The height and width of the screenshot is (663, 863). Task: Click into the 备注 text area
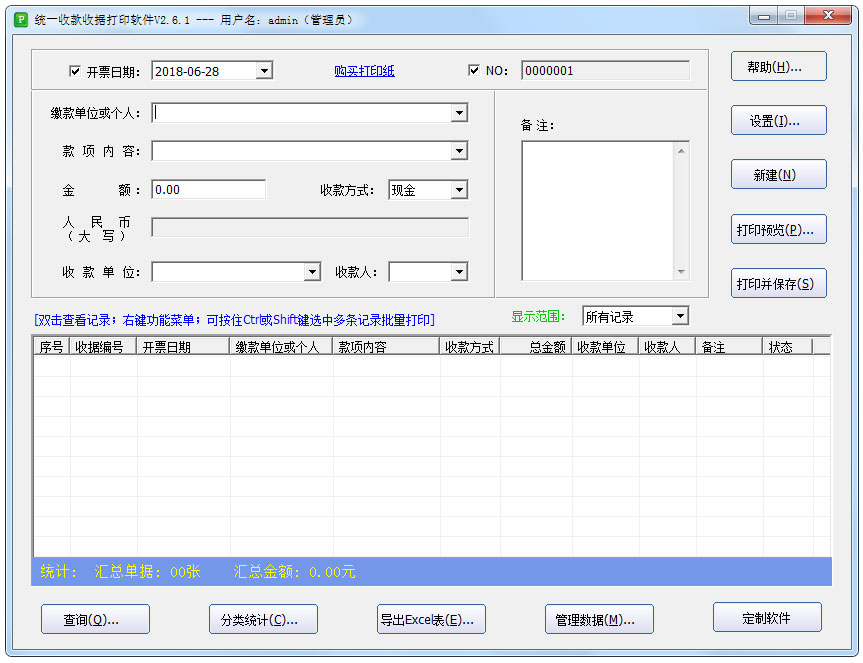598,211
